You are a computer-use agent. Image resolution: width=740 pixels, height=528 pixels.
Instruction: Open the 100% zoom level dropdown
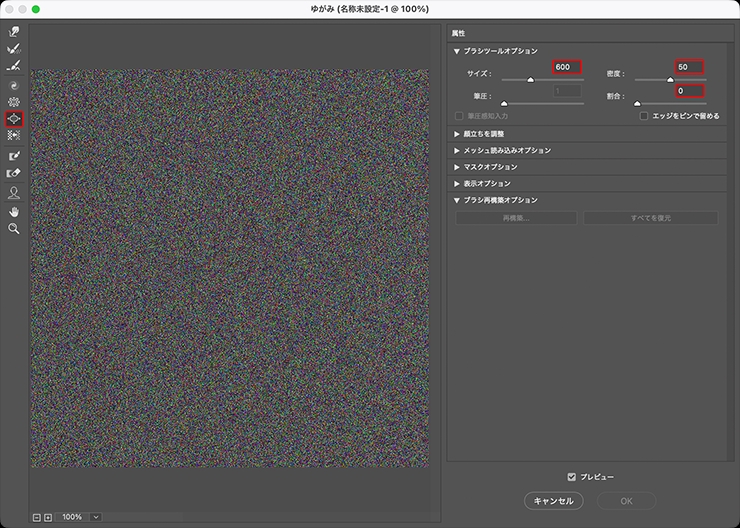click(x=96, y=517)
